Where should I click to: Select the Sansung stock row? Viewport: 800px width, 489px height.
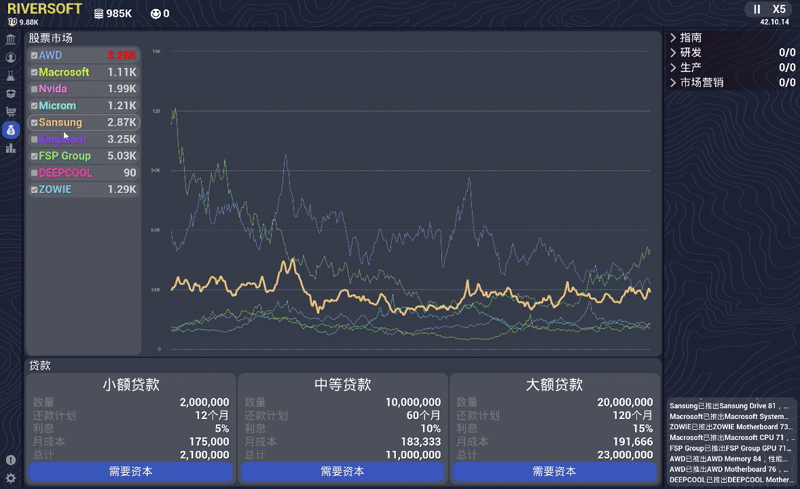84,122
